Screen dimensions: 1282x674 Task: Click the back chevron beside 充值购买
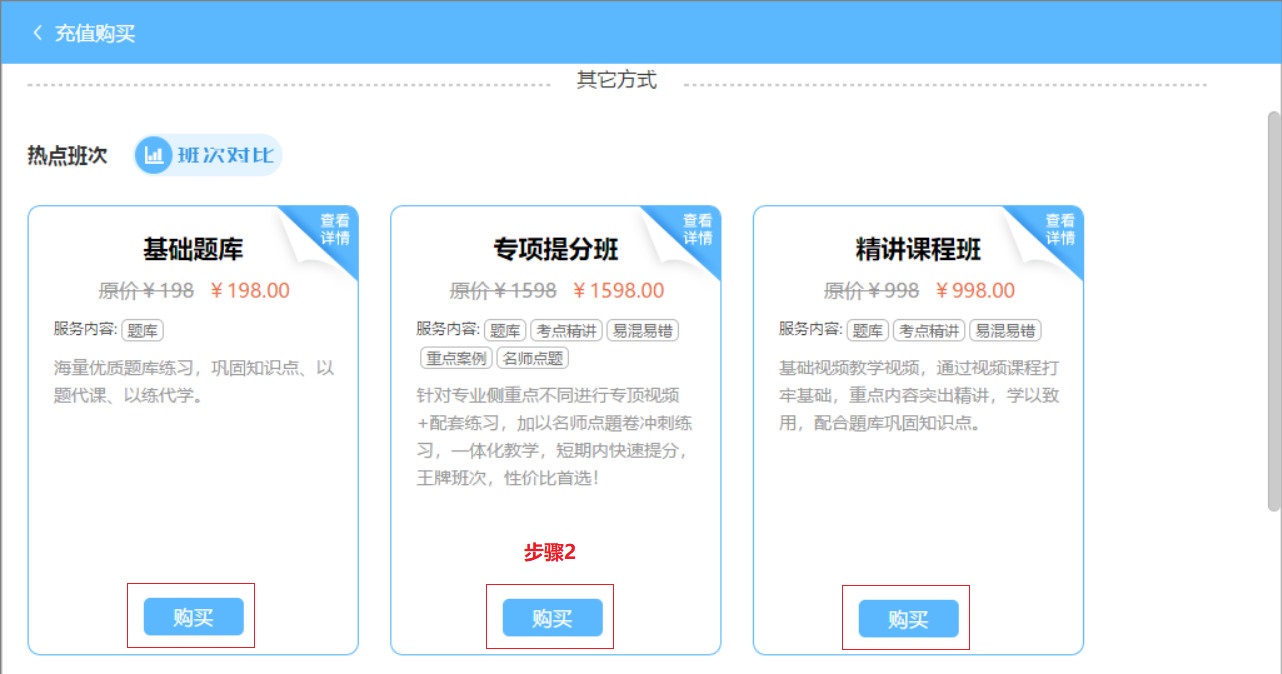coord(38,33)
